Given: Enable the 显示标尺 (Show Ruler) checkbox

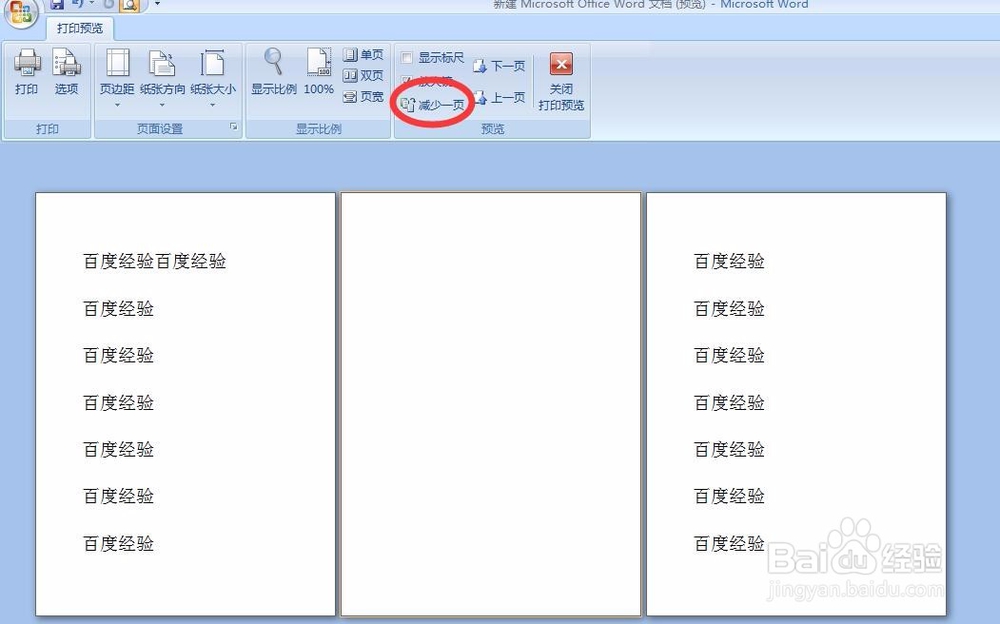Looking at the screenshot, I should (408, 57).
